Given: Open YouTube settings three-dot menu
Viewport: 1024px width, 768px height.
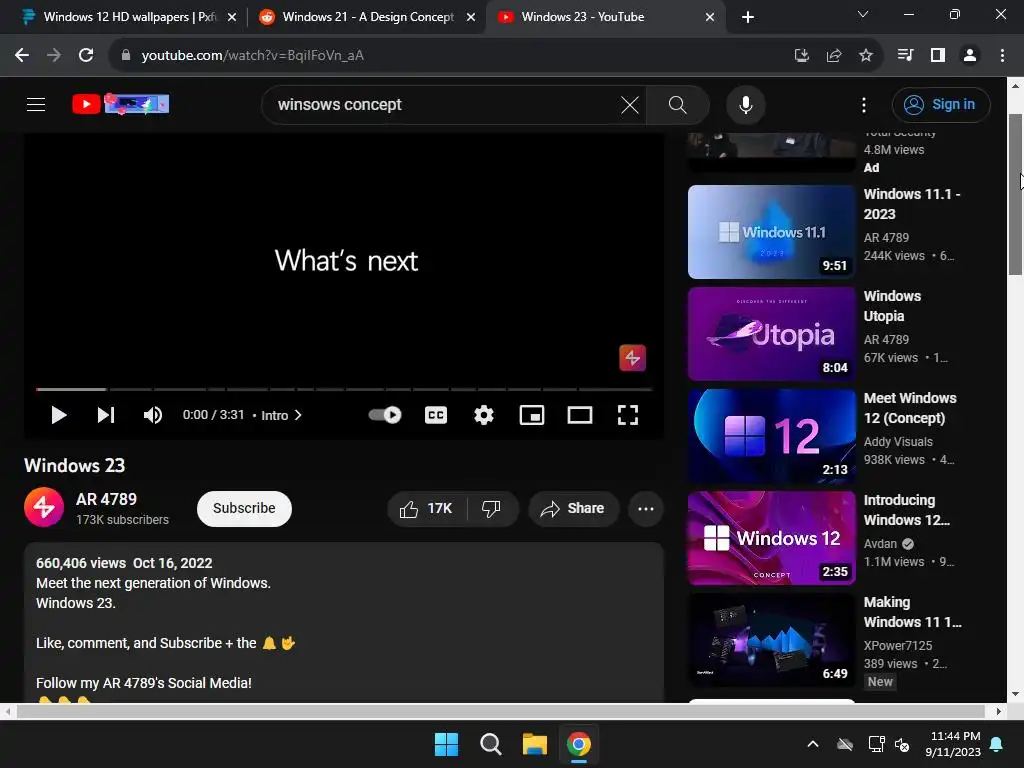Looking at the screenshot, I should [863, 104].
